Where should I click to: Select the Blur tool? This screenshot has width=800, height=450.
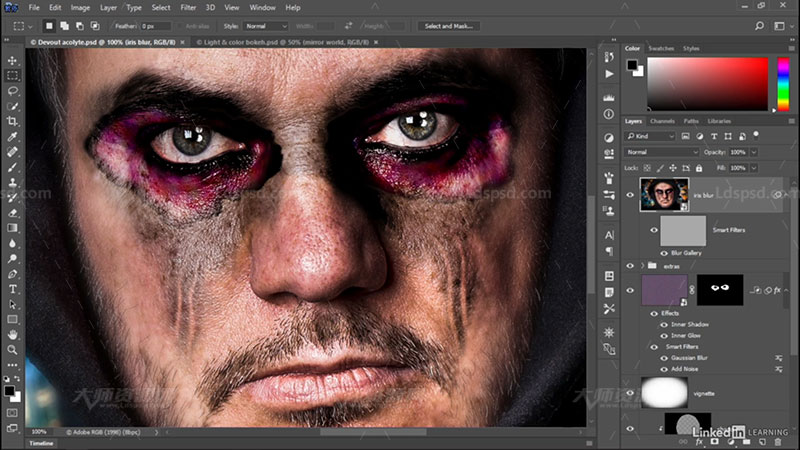tap(12, 243)
